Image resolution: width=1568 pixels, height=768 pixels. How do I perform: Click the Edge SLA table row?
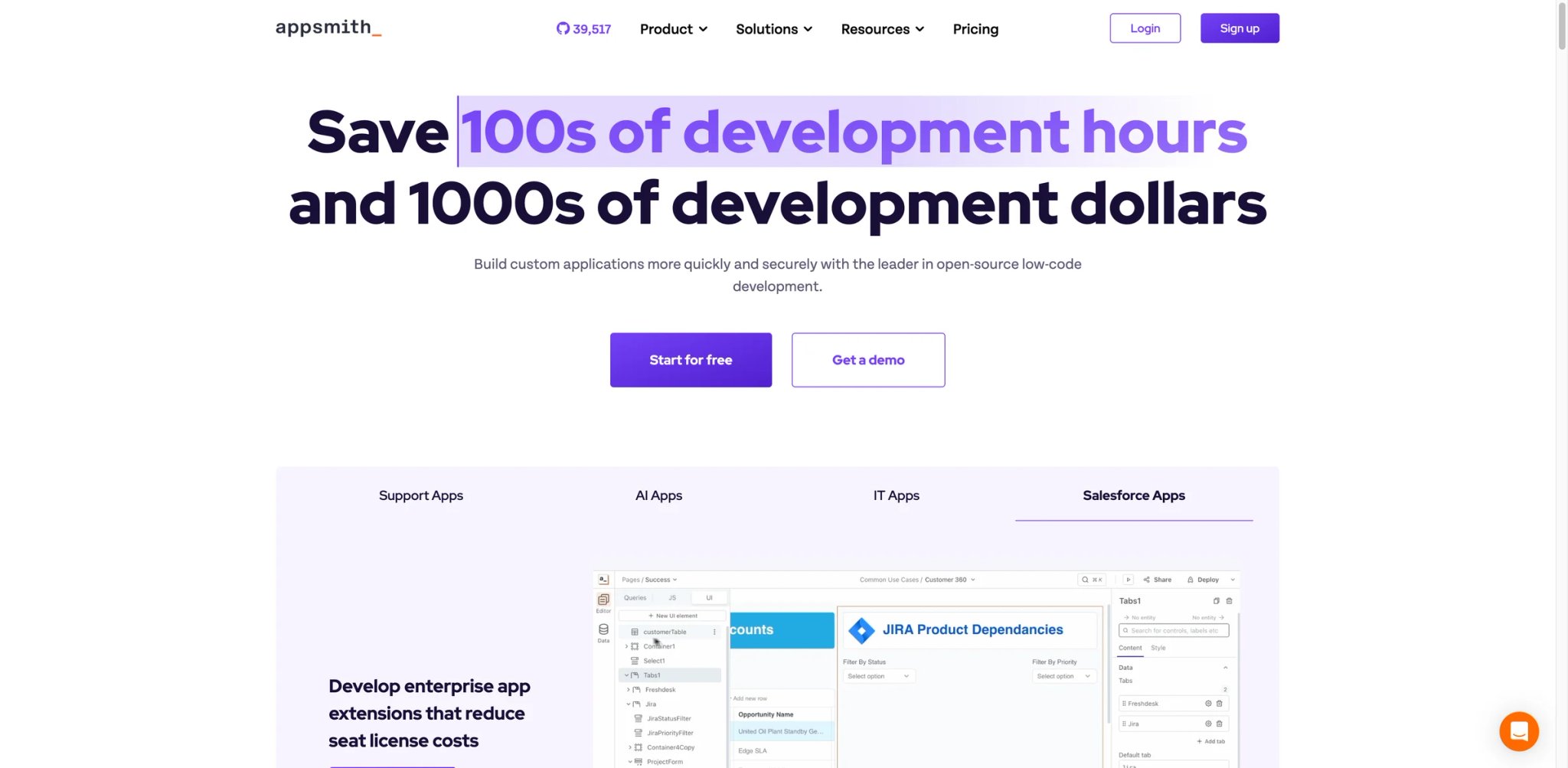(x=781, y=750)
